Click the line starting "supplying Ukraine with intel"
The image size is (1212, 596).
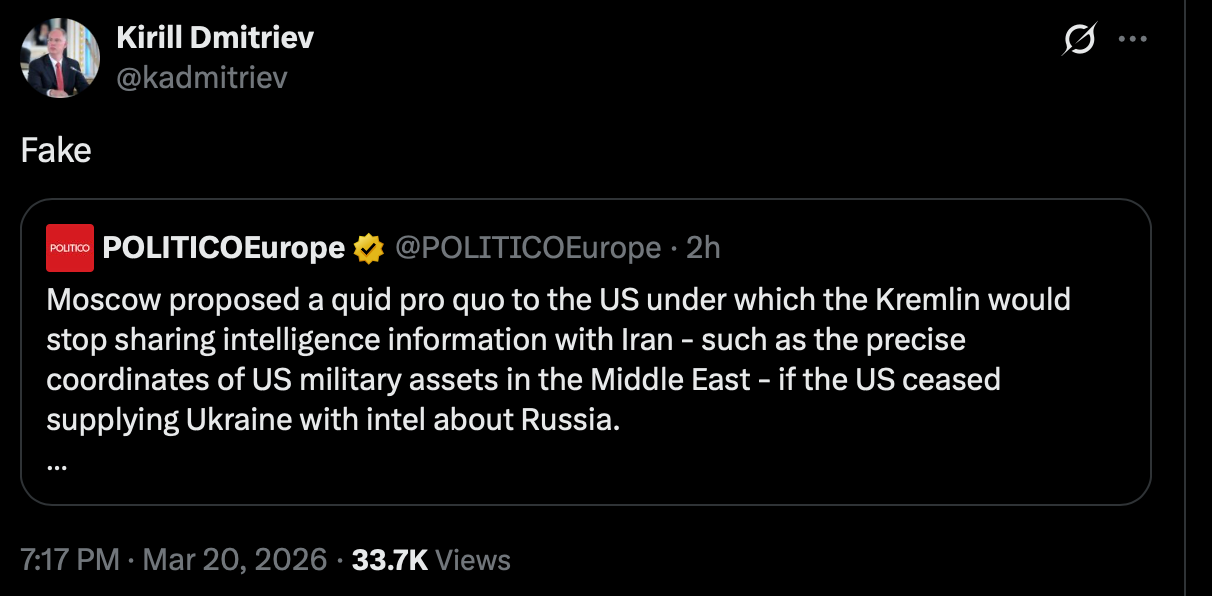(333, 419)
